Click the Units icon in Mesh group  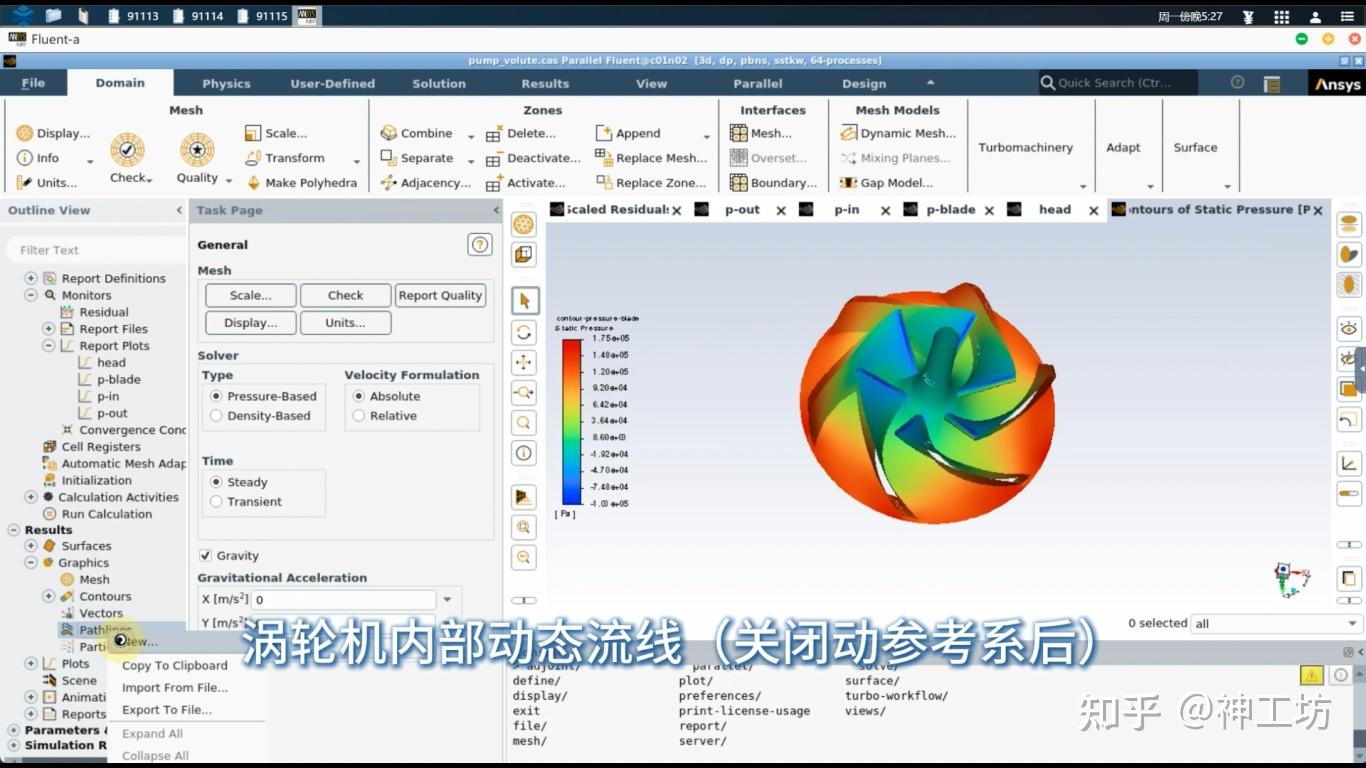25,183
